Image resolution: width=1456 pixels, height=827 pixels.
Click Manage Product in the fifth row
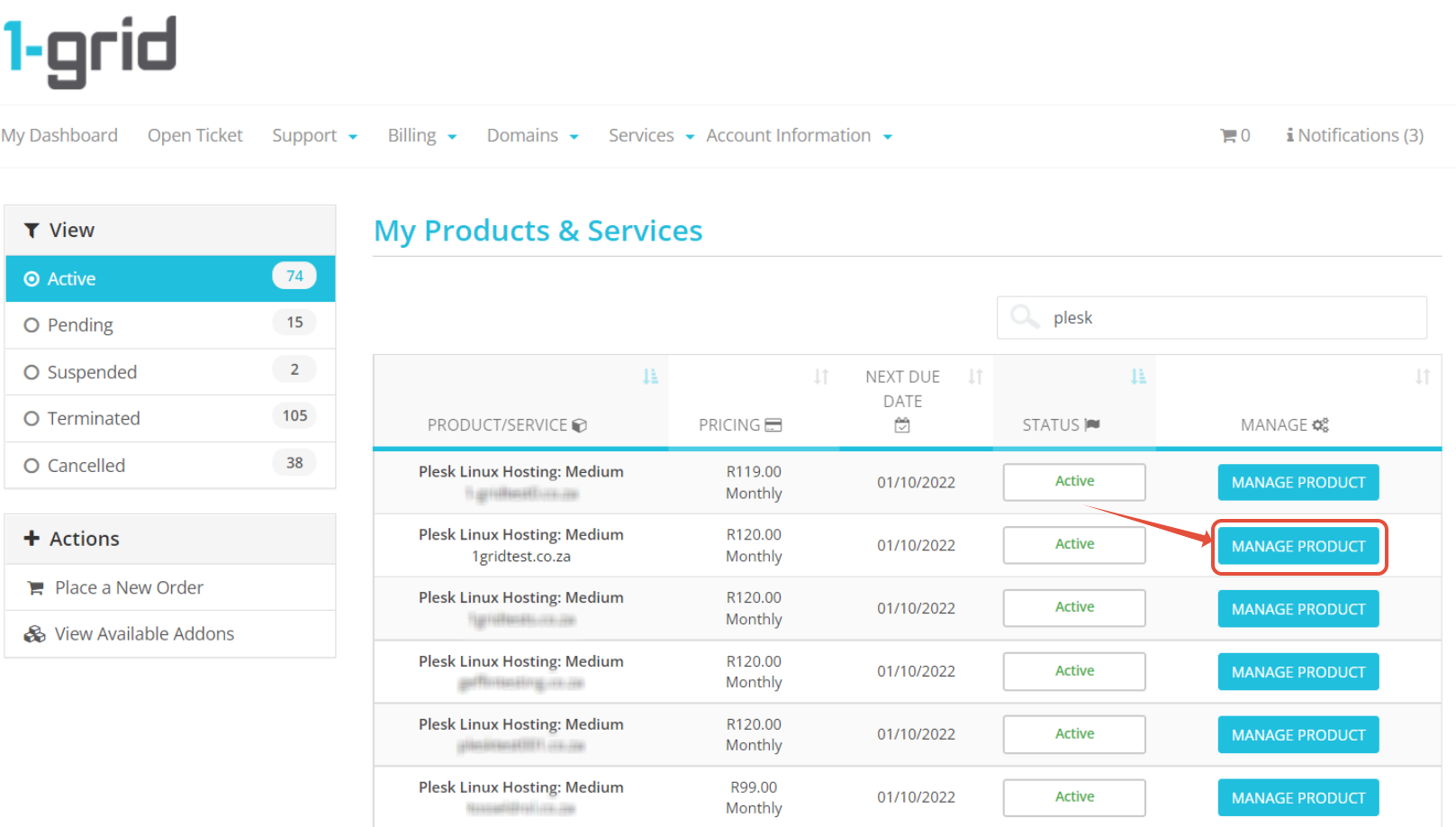point(1298,735)
